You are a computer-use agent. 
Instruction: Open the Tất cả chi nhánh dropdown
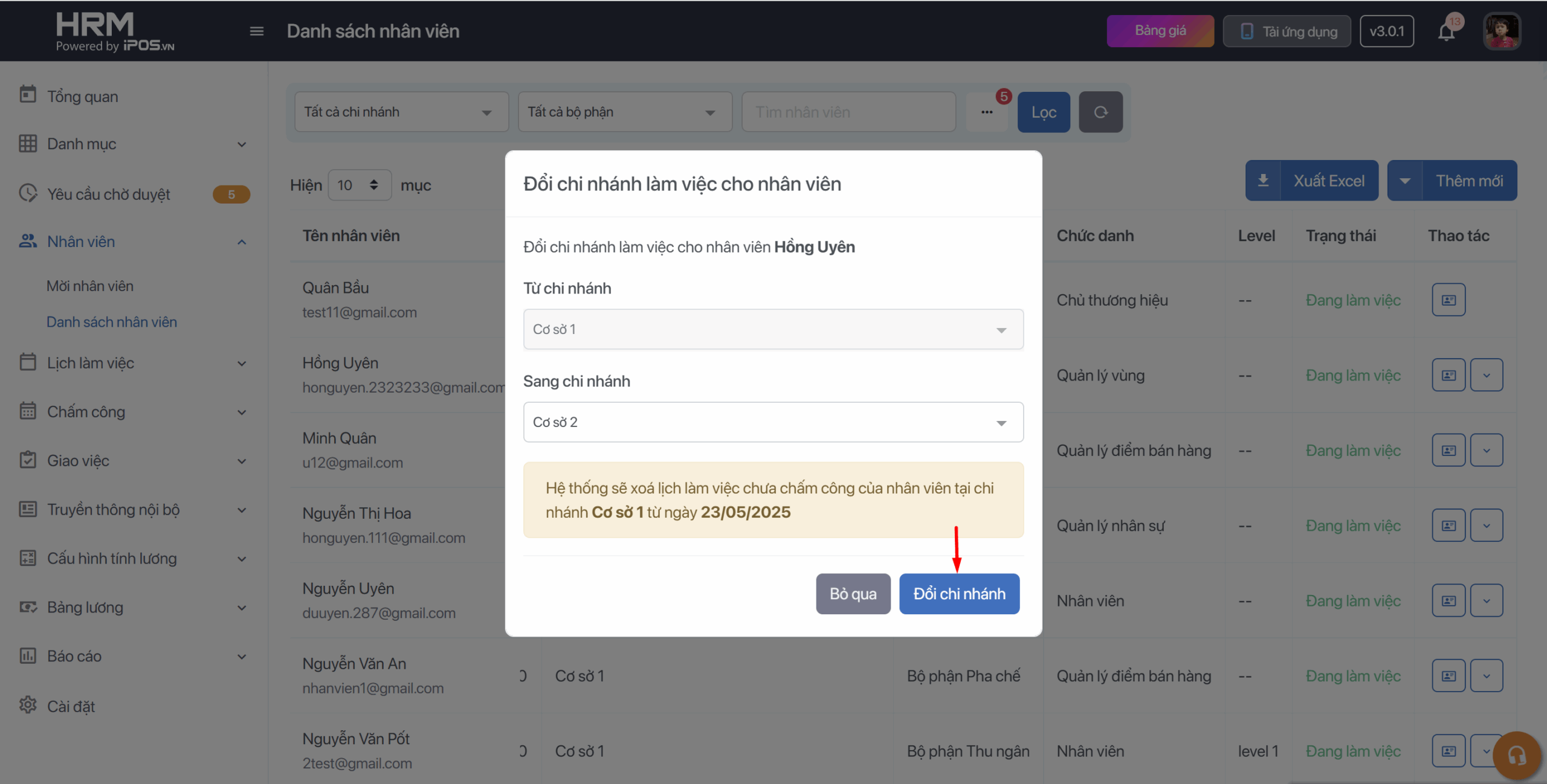tap(401, 112)
